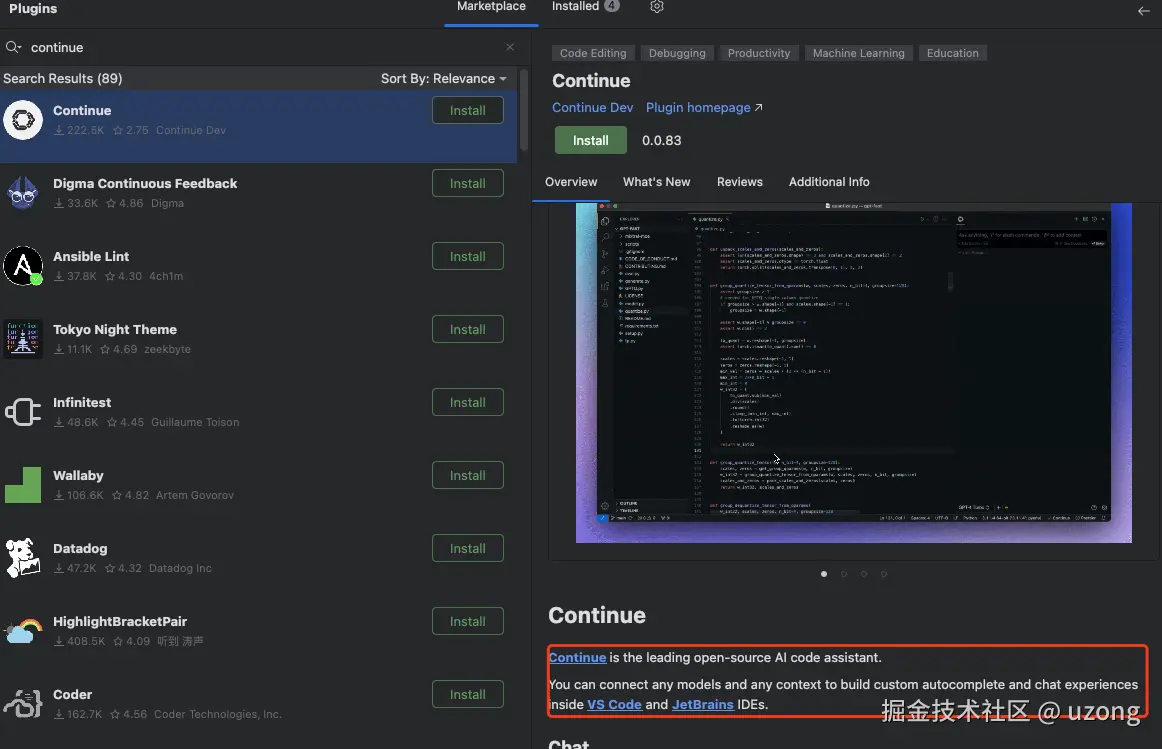Clear the search field with the X icon
The height and width of the screenshot is (749, 1162).
click(510, 47)
